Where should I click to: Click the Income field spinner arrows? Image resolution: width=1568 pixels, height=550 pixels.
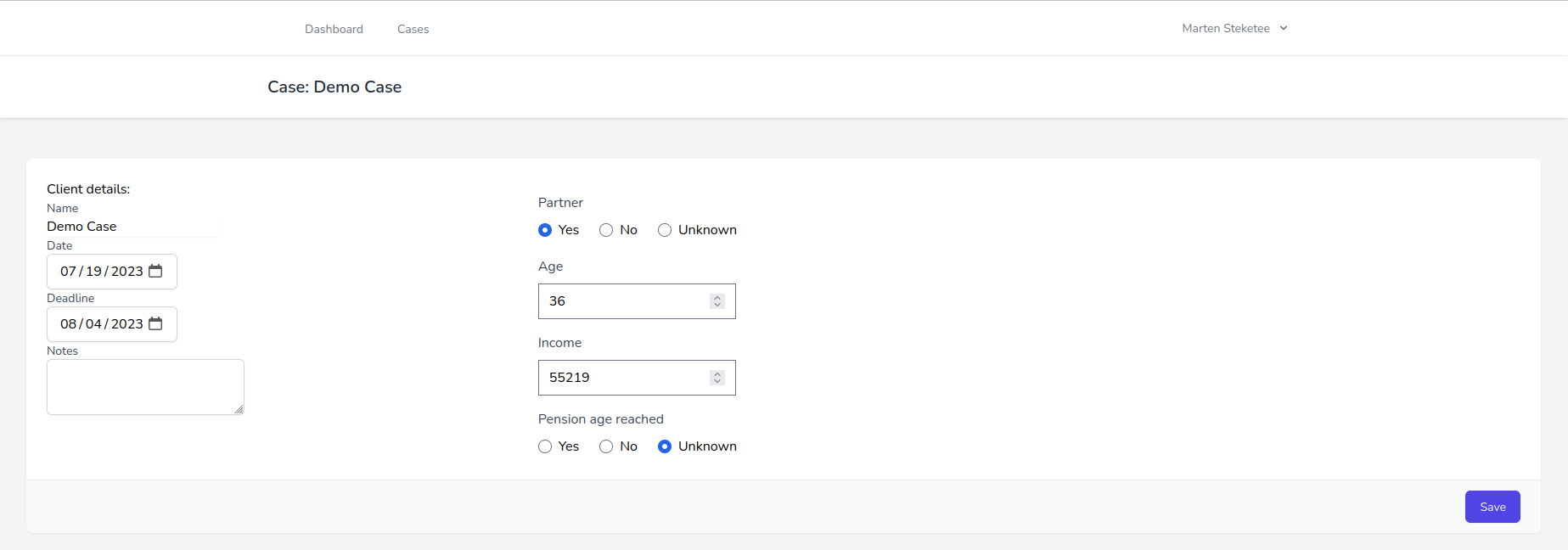tap(717, 378)
